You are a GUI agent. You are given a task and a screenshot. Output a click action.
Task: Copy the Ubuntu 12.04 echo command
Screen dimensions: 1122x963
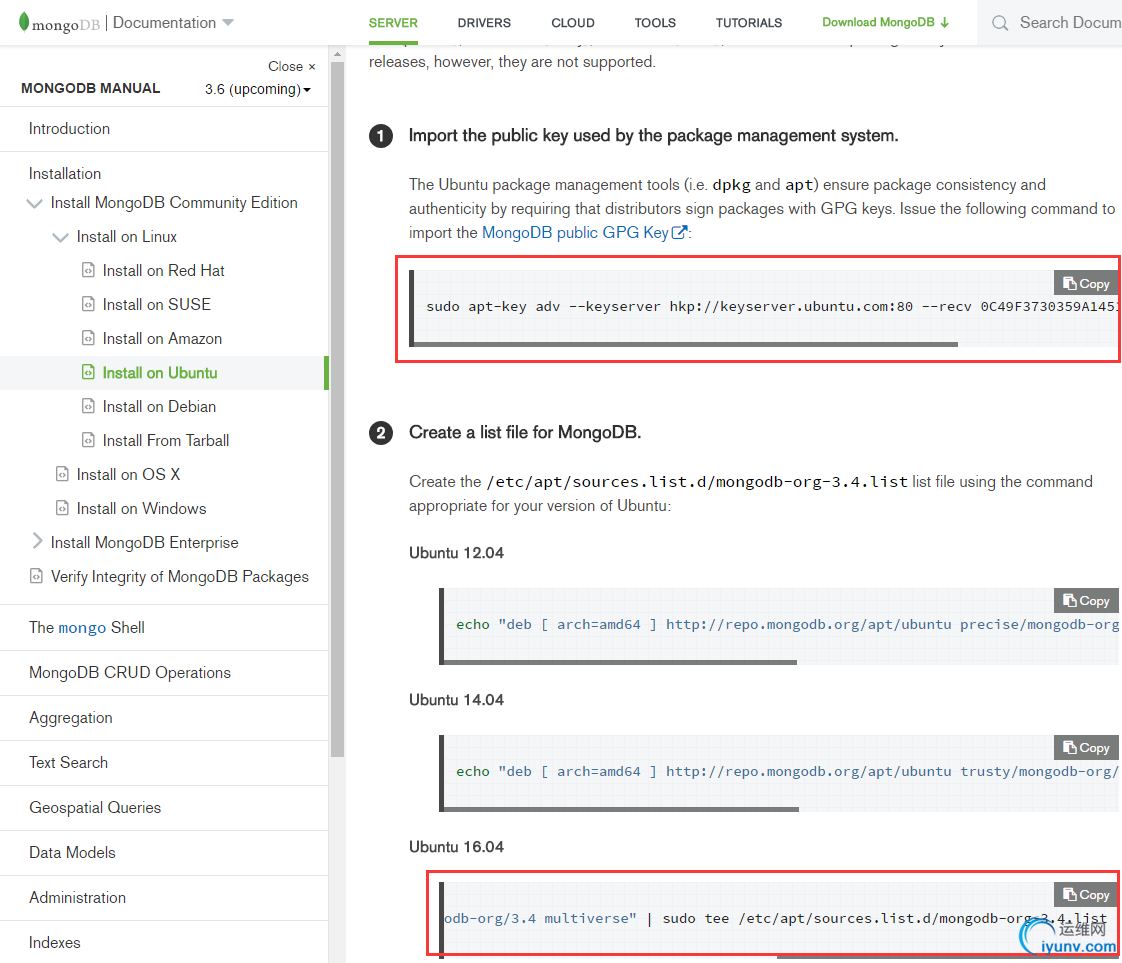click(x=1086, y=601)
